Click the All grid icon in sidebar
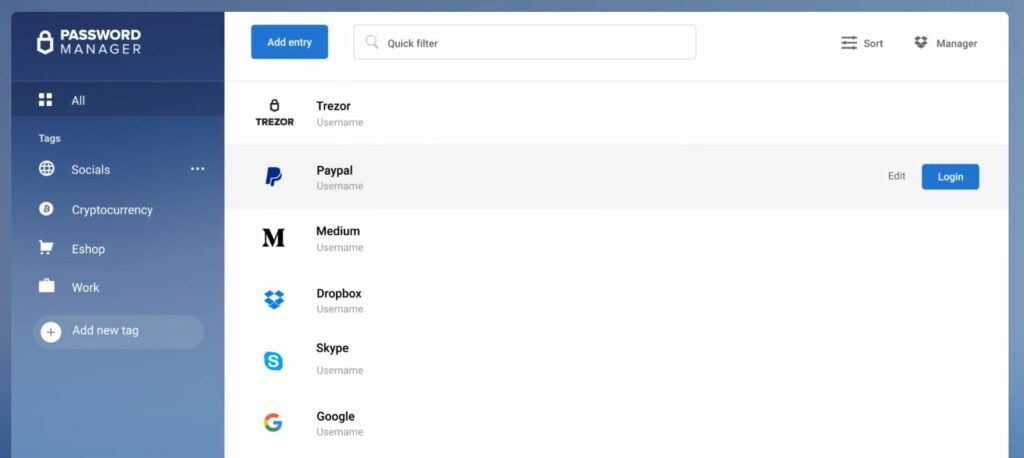 tap(45, 100)
